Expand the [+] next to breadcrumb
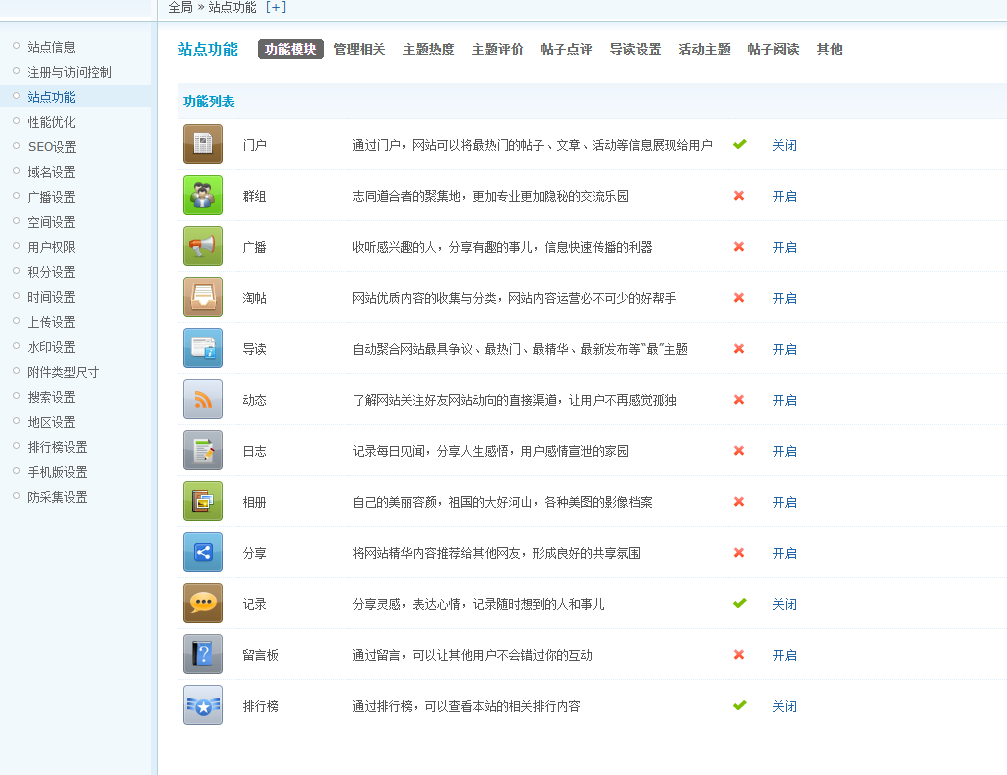Screen dimensions: 1007x775 coord(275,7)
